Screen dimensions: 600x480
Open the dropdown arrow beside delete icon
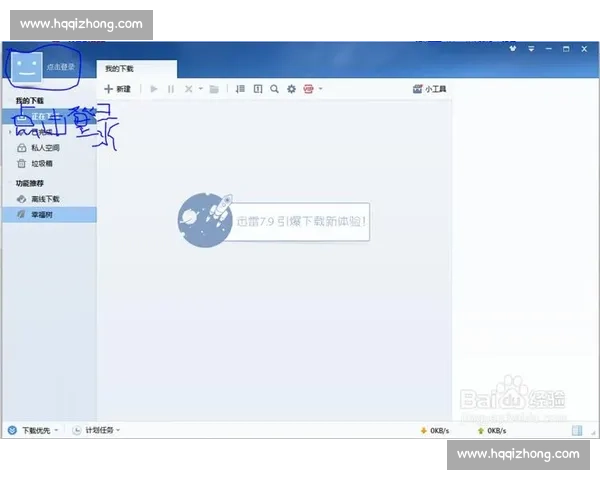point(201,89)
